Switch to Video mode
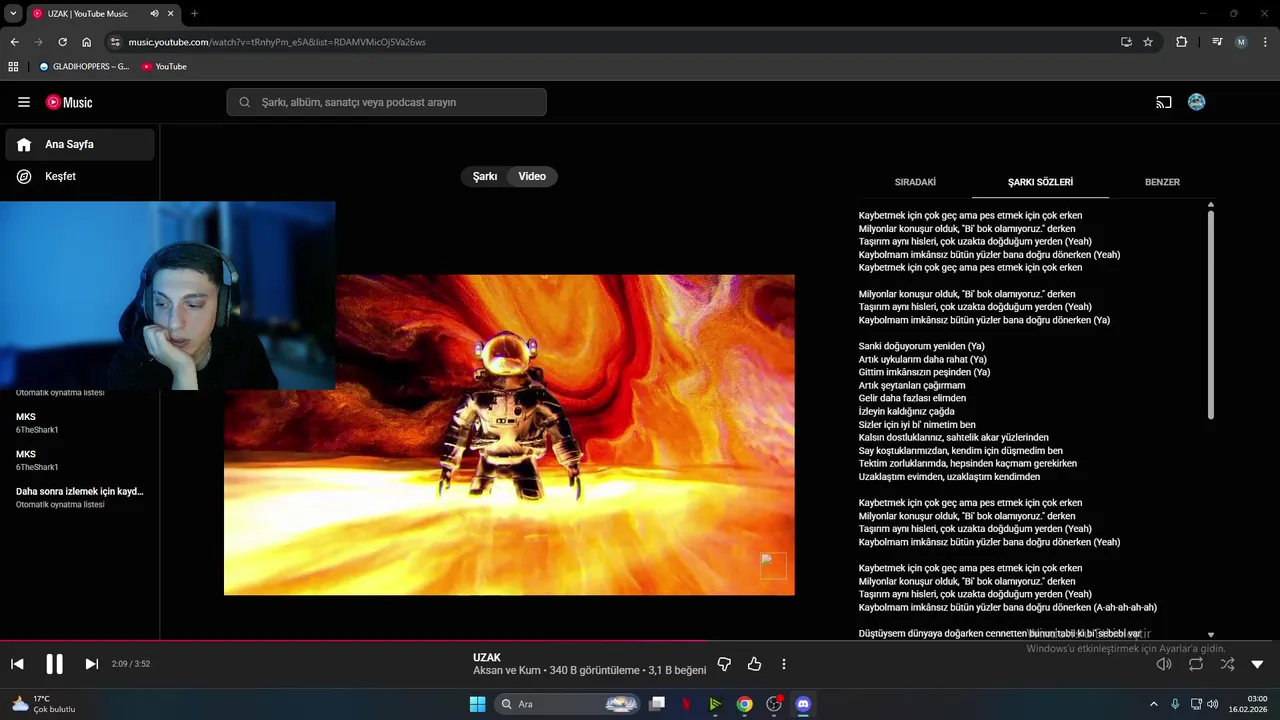Viewport: 1280px width, 720px height. [532, 176]
